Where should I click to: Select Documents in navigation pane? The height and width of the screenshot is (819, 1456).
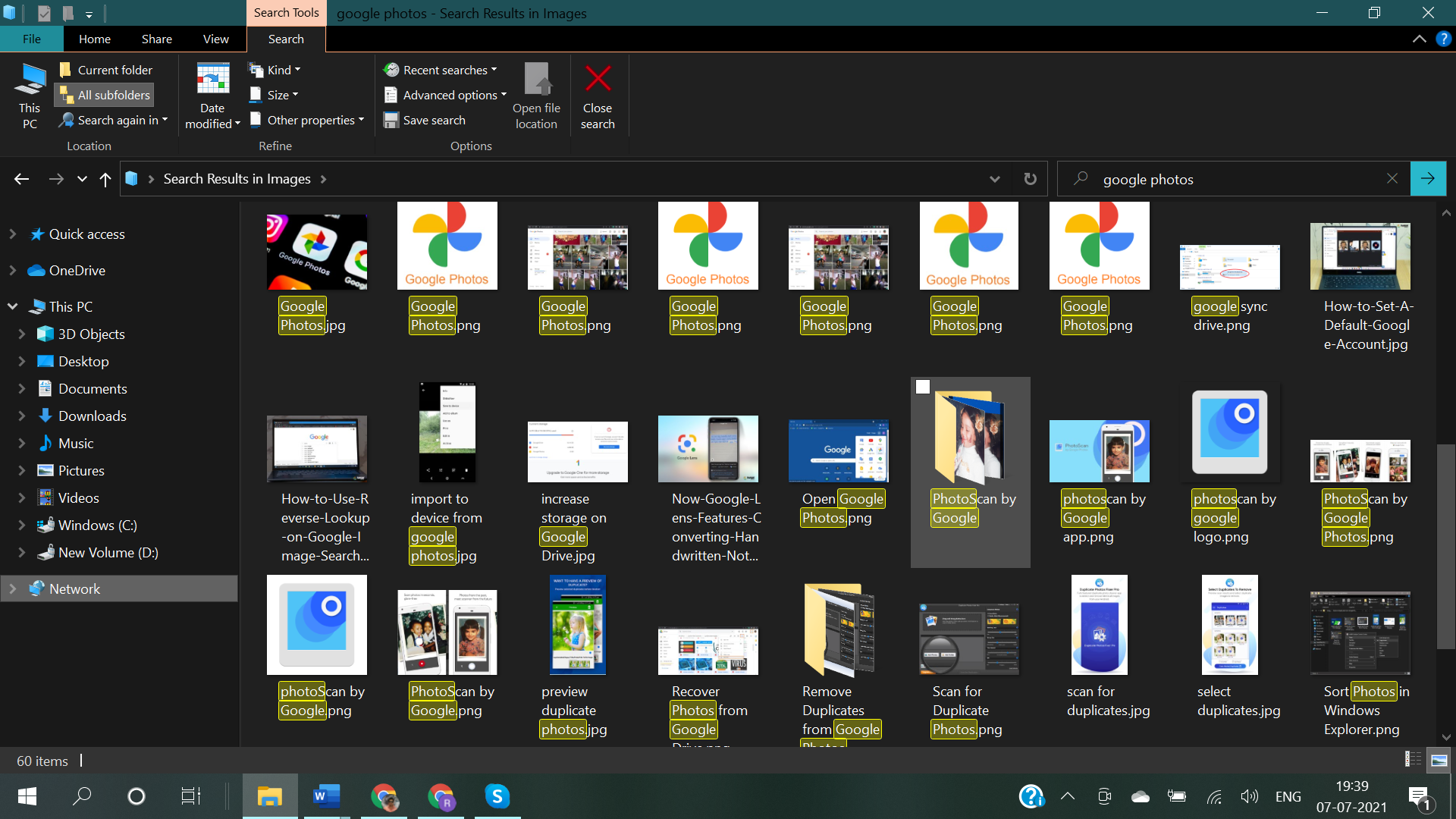(93, 388)
